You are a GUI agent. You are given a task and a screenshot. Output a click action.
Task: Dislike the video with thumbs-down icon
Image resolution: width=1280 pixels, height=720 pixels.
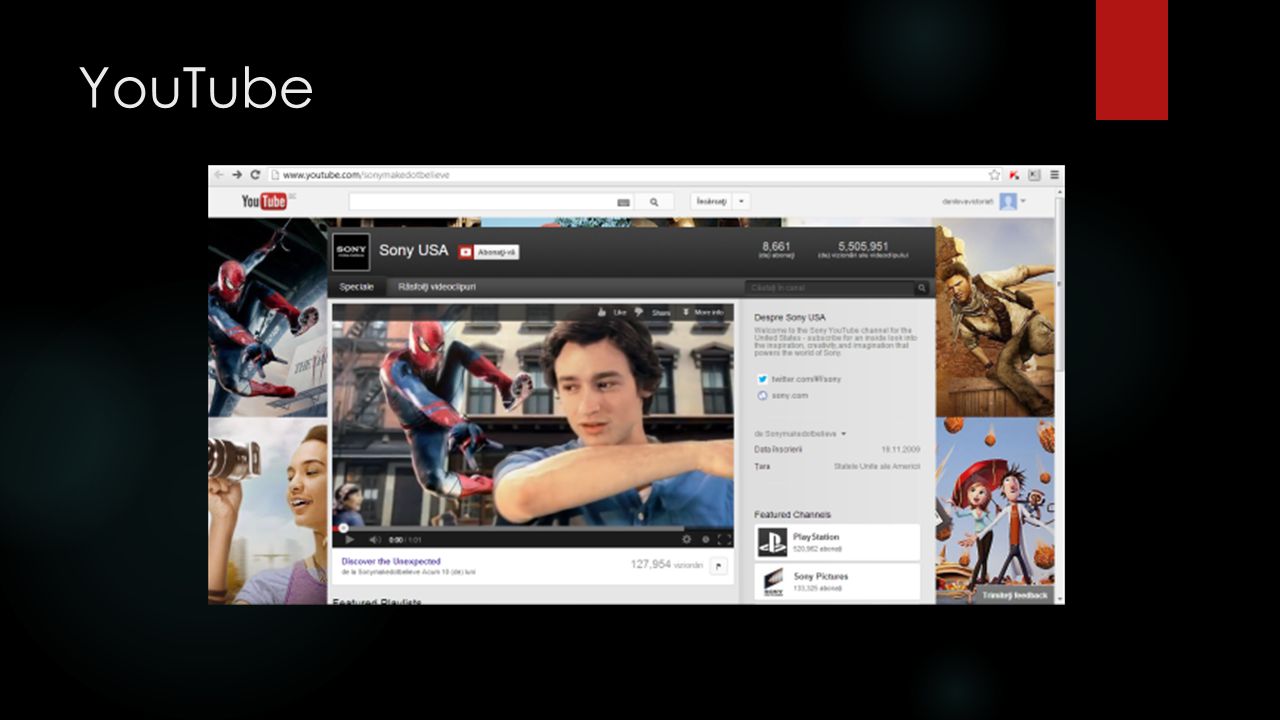(x=638, y=313)
